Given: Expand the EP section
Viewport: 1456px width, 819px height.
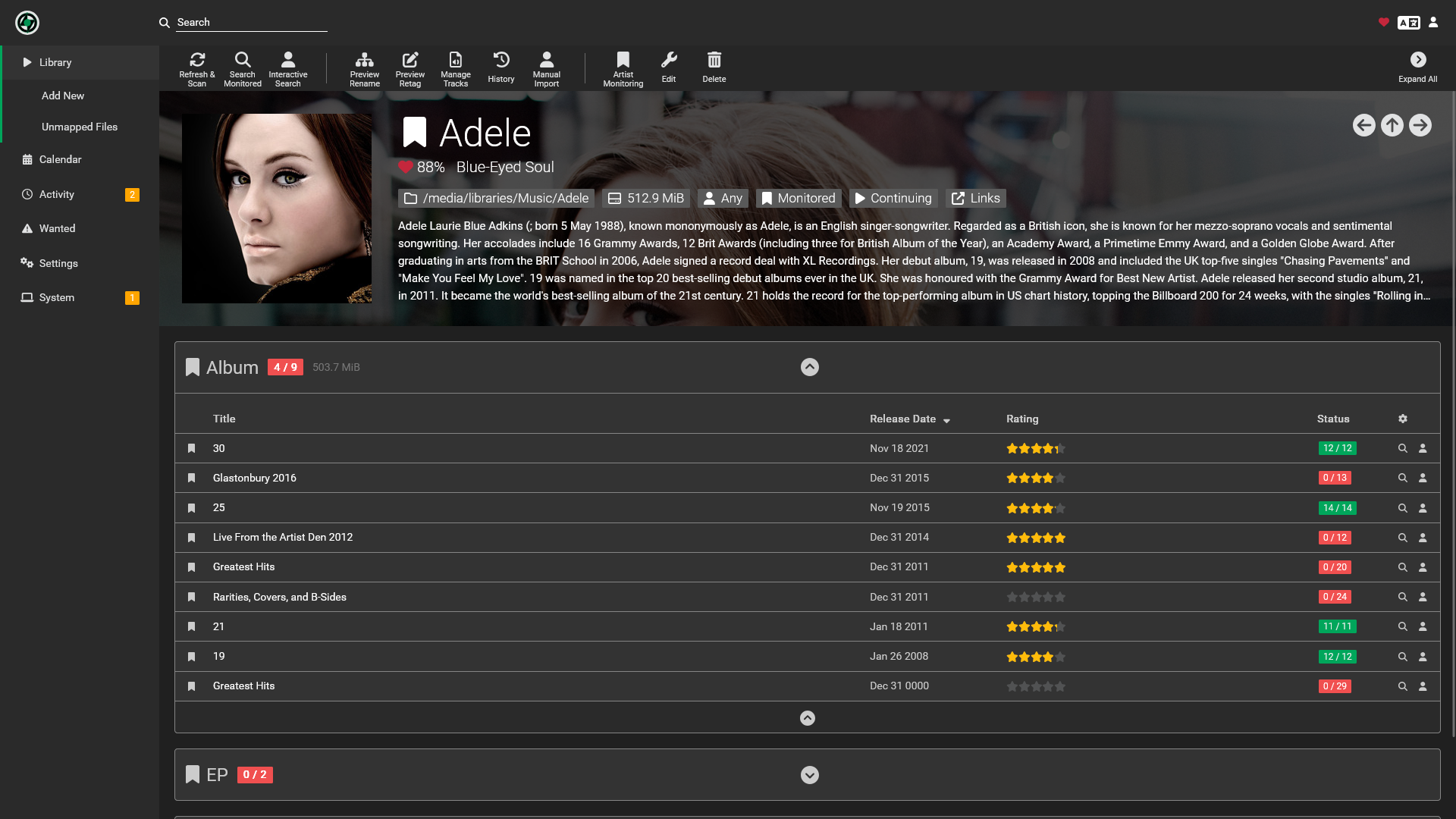Looking at the screenshot, I should [x=810, y=775].
